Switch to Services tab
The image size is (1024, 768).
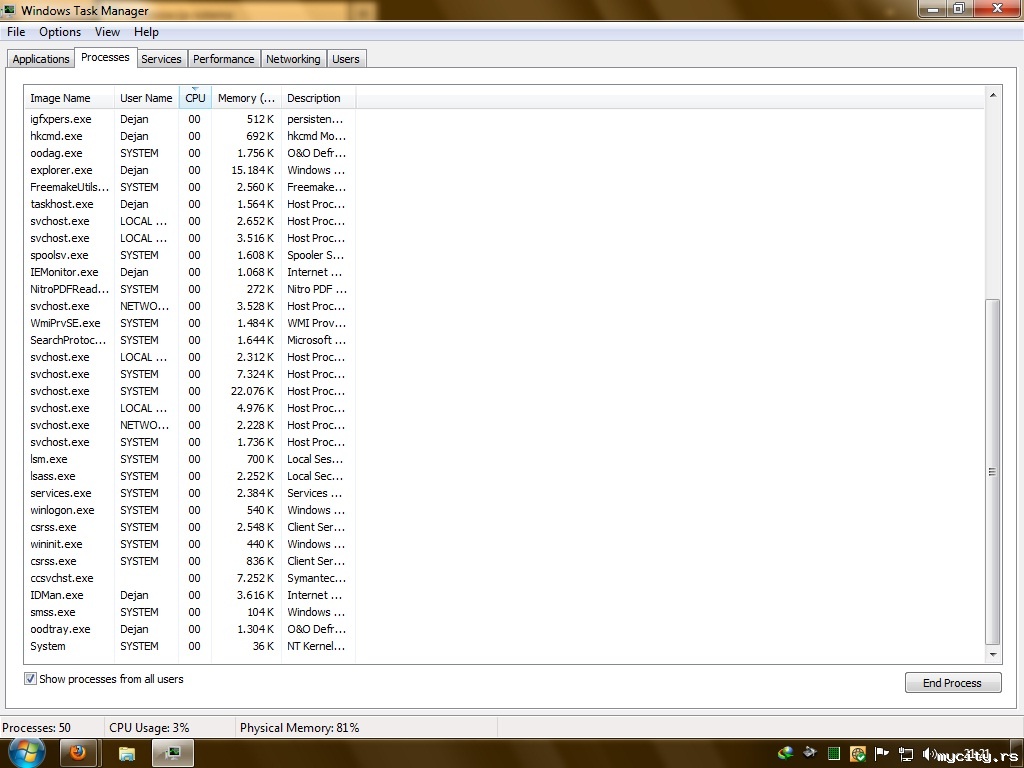[161, 59]
